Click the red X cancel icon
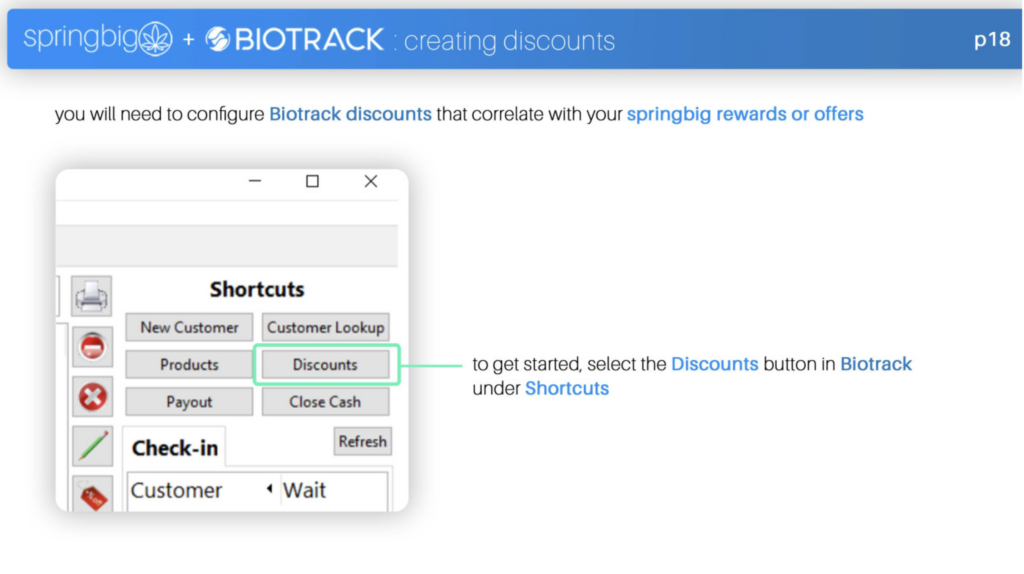1024x574 pixels. tap(92, 396)
